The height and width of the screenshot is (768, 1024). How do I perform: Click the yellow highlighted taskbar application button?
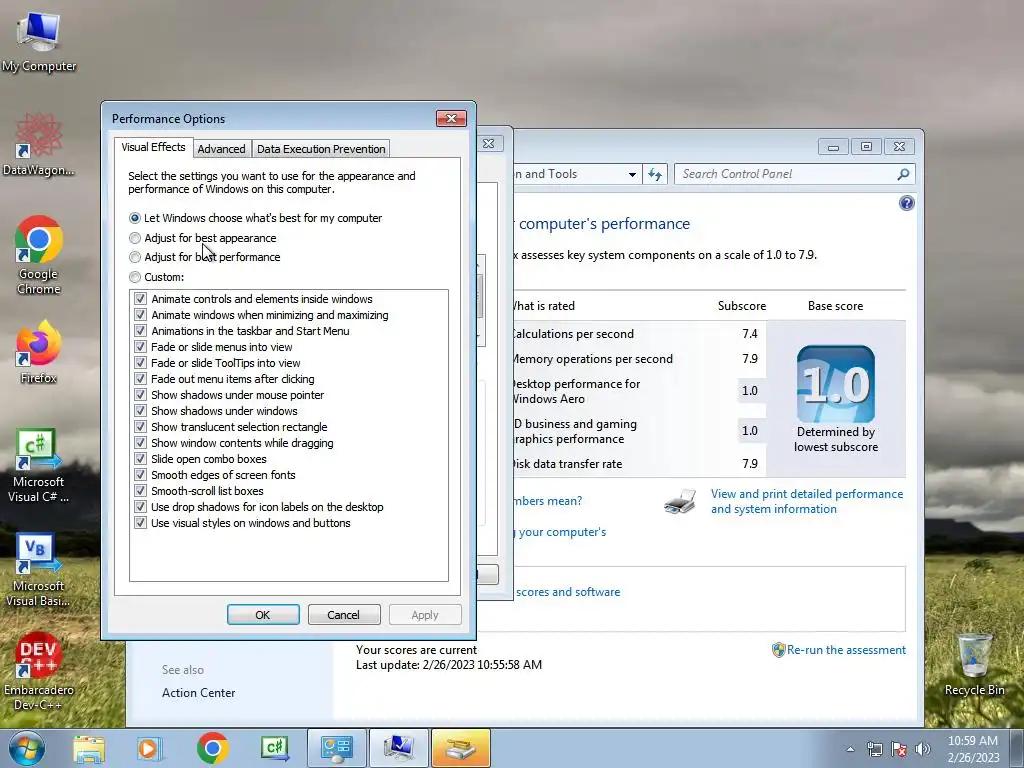tap(460, 748)
